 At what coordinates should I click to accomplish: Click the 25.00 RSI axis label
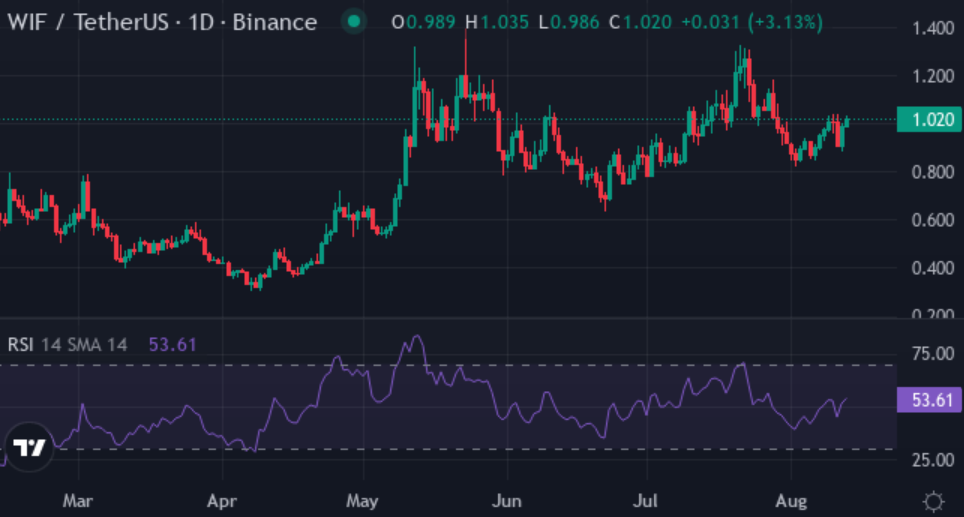(x=933, y=460)
